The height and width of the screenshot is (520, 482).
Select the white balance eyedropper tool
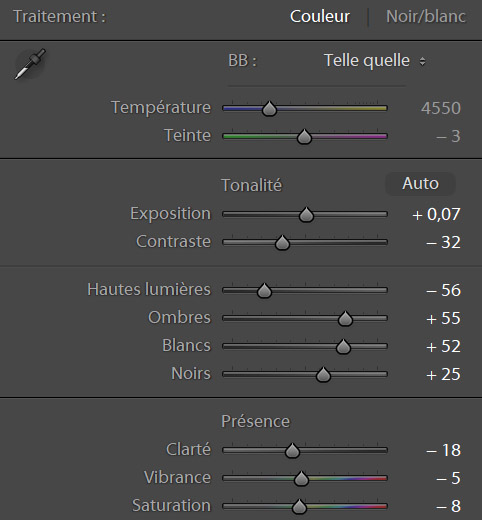click(30, 64)
